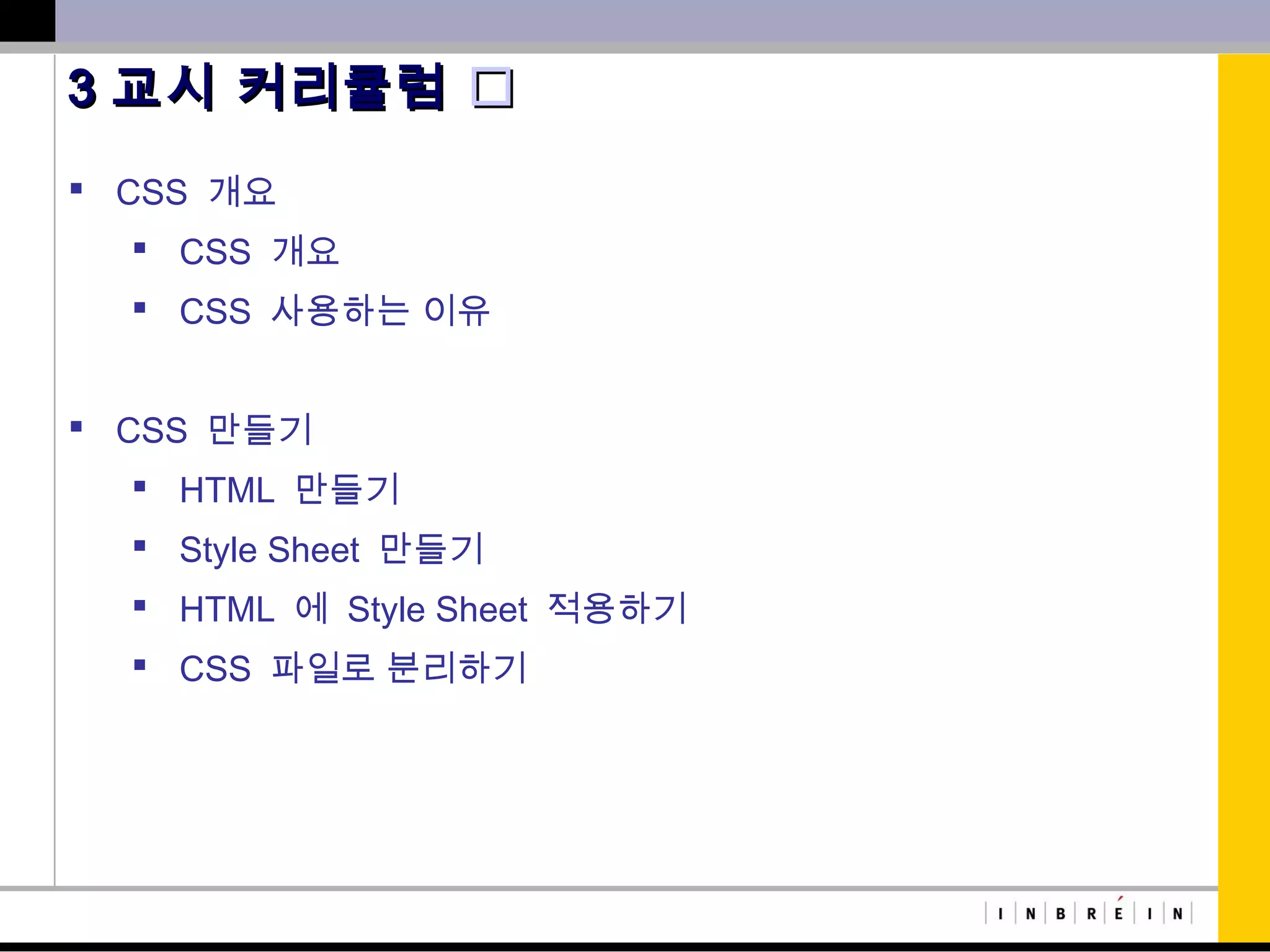Image resolution: width=1270 pixels, height=952 pixels.
Task: Click the heading 'CSS 만들기'
Action: (215, 429)
